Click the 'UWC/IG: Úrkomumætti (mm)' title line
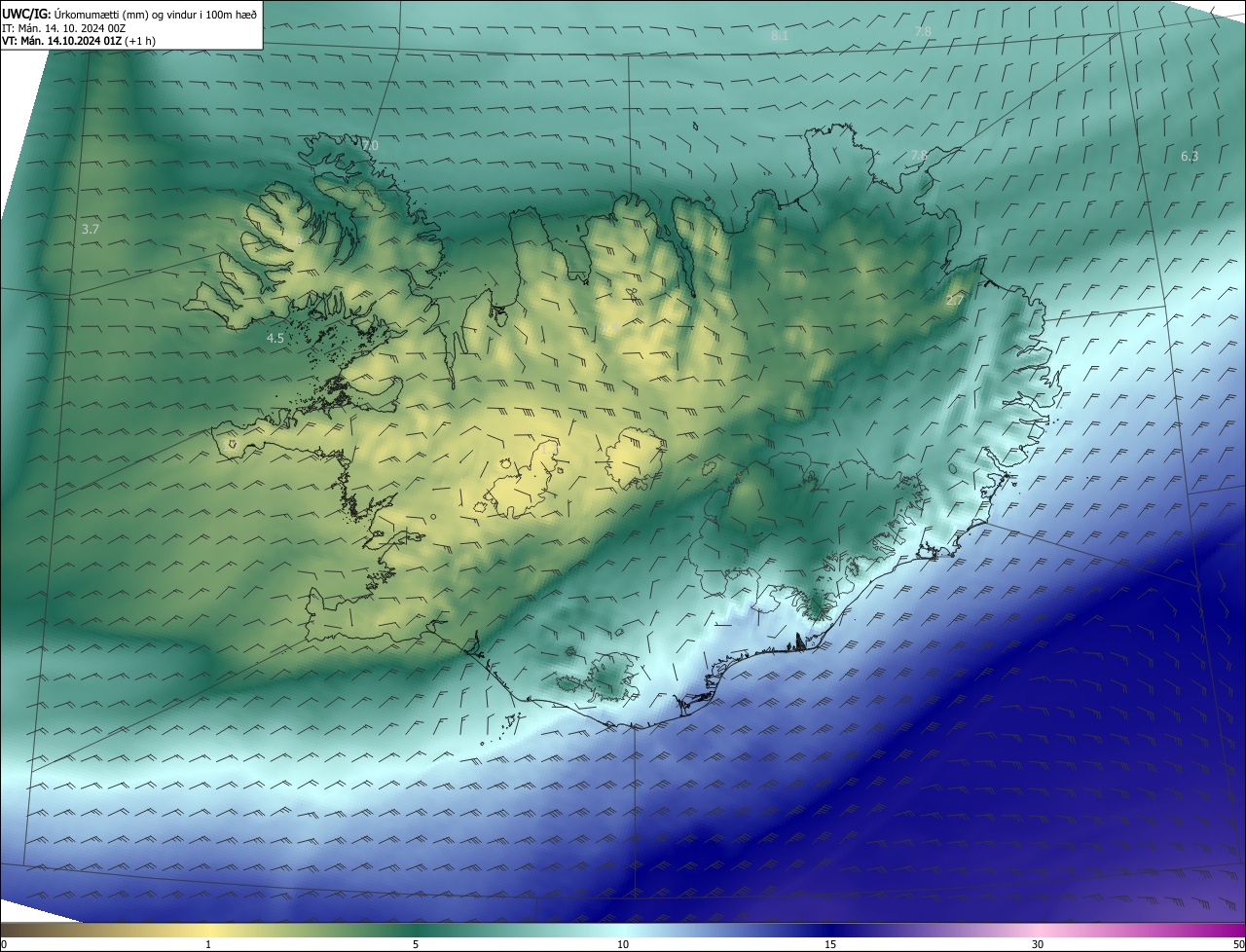Screen dimensions: 1246x952 [129, 14]
